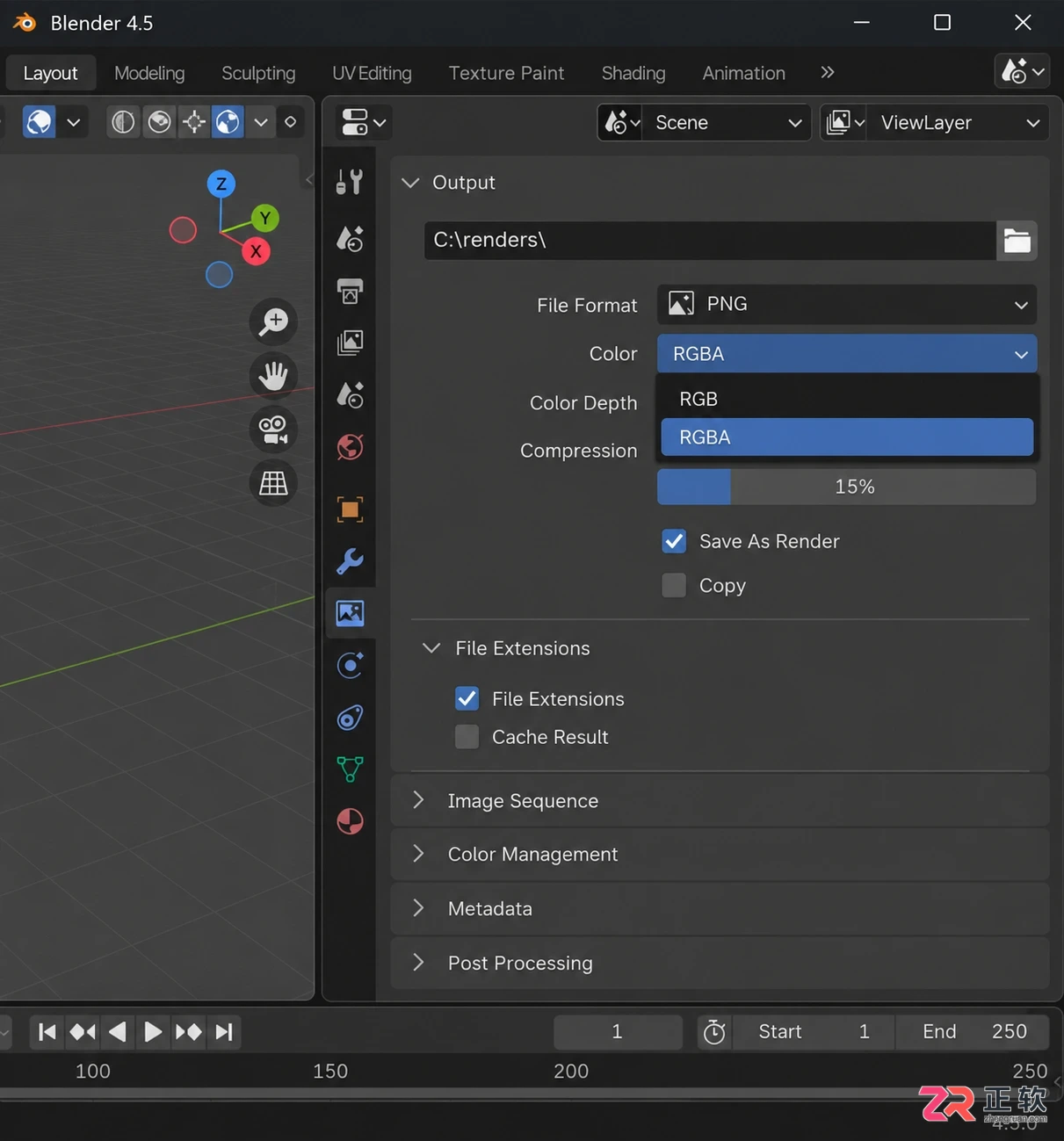Select solid viewport shading
This screenshot has height=1141, width=1064.
coord(159,122)
